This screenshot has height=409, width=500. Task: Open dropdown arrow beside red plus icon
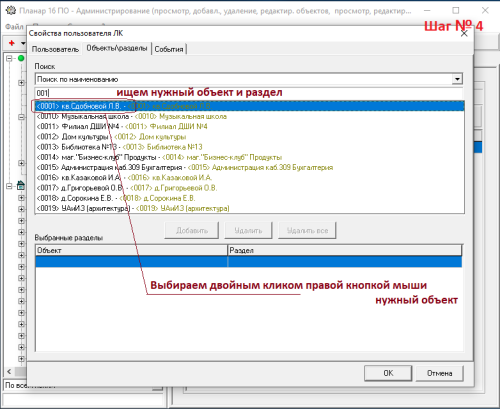point(23,43)
